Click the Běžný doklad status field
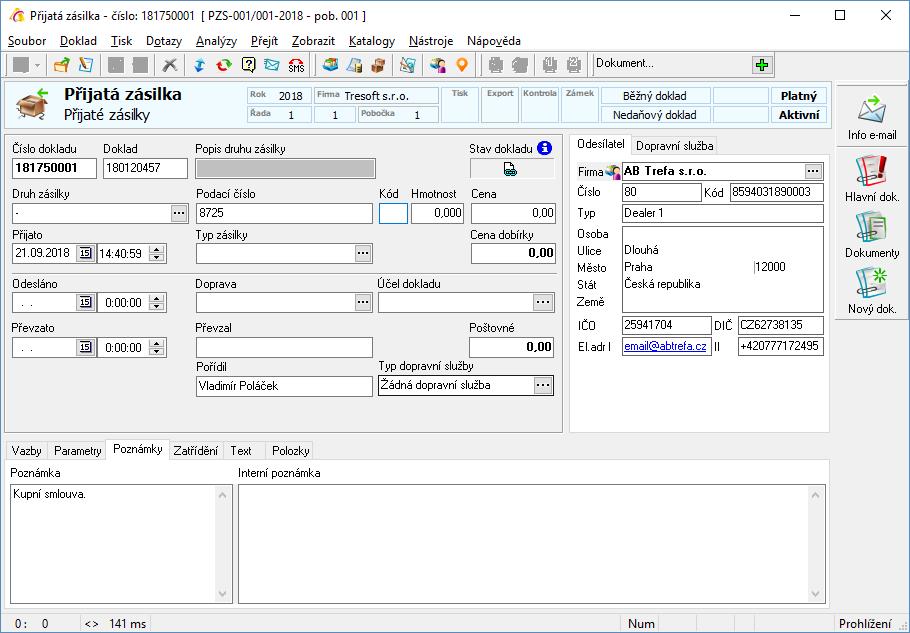The image size is (910, 633). click(x=655, y=96)
